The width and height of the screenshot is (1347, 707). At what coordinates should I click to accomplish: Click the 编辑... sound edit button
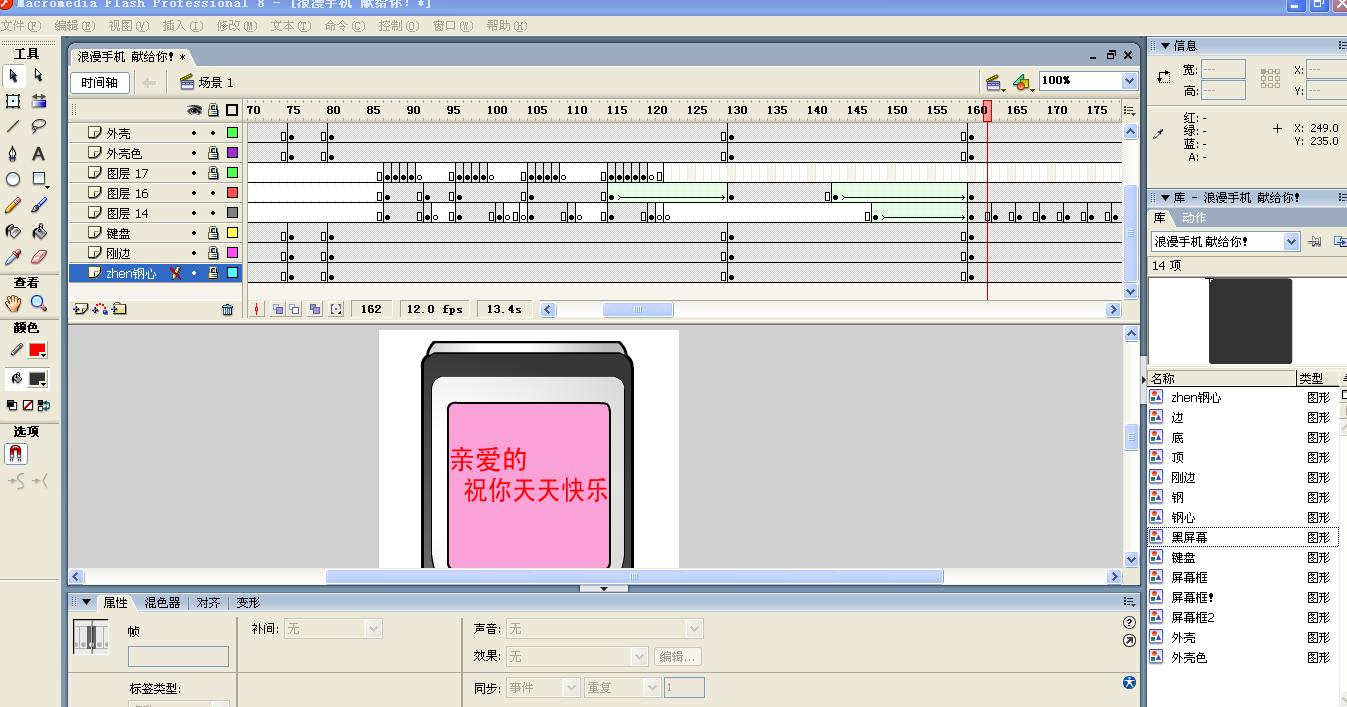(677, 657)
